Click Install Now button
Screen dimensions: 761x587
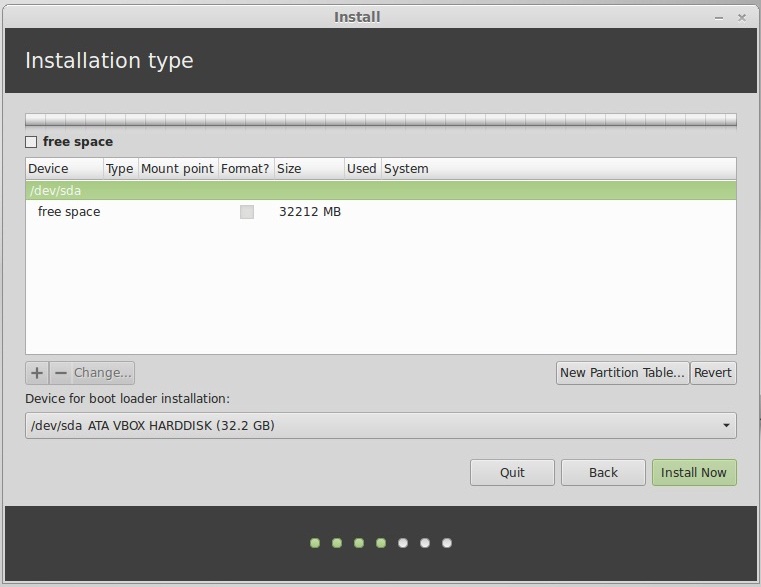click(x=694, y=472)
